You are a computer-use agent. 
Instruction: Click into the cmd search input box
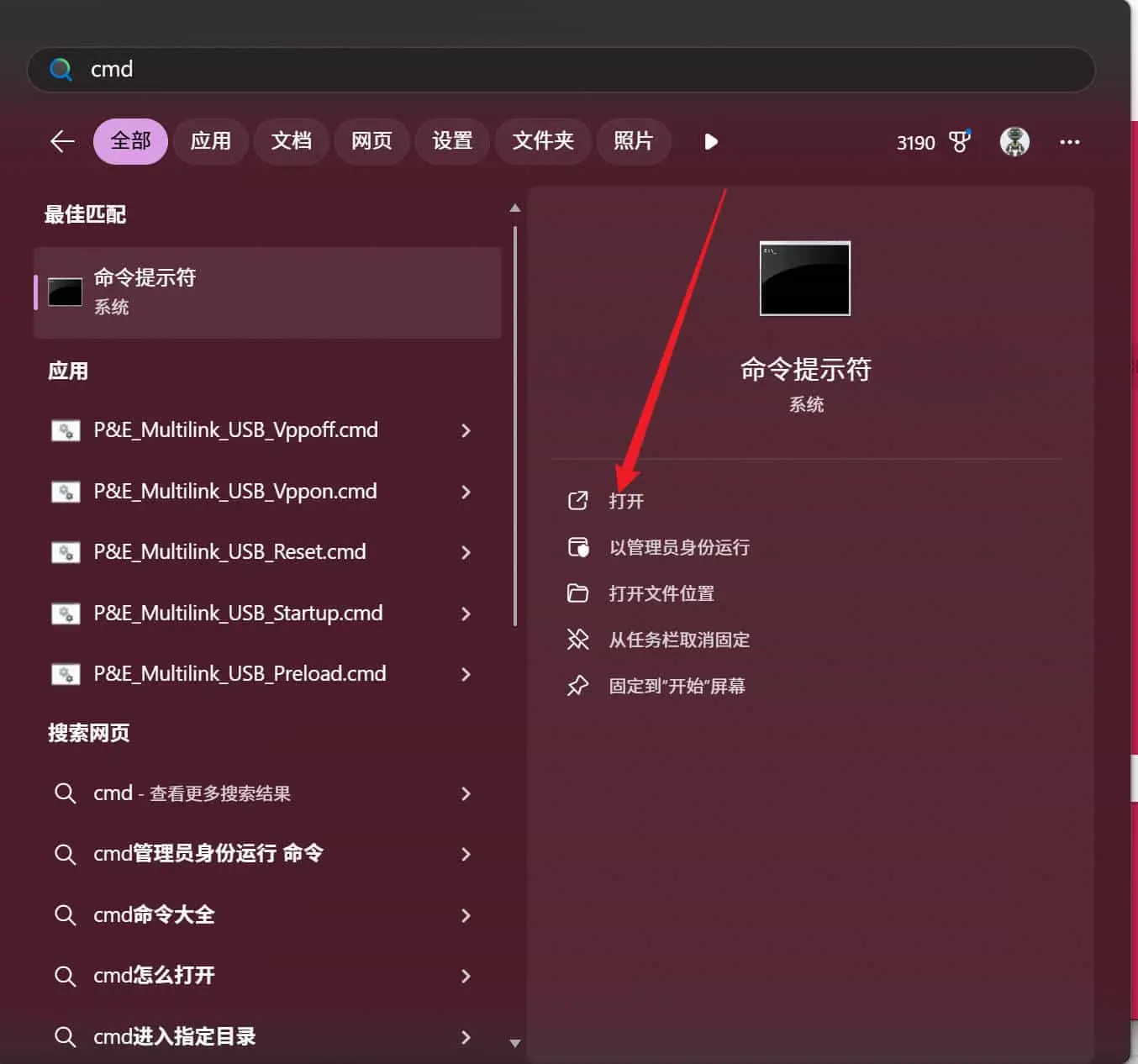[x=561, y=69]
